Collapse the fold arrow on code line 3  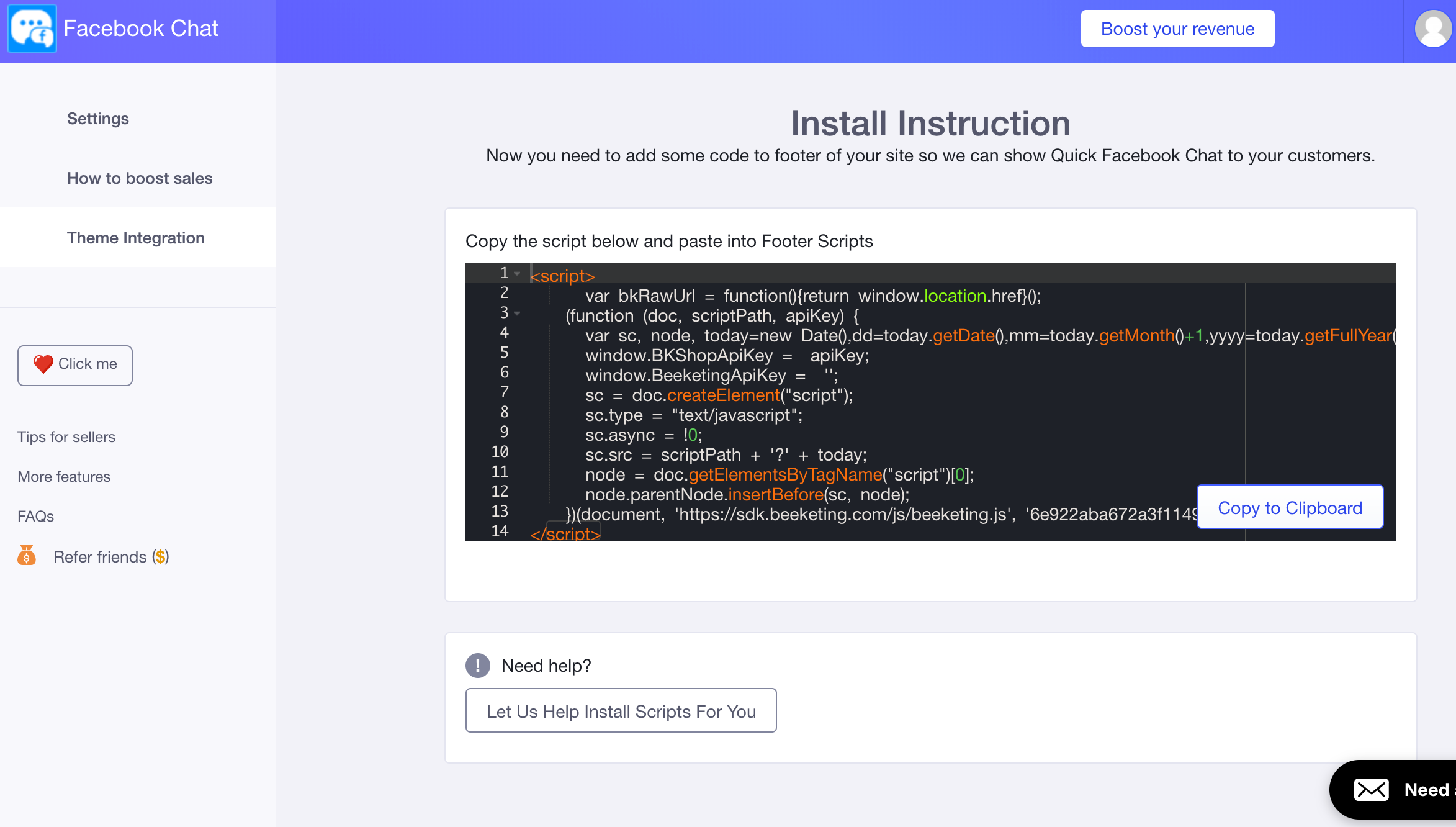coord(517,314)
